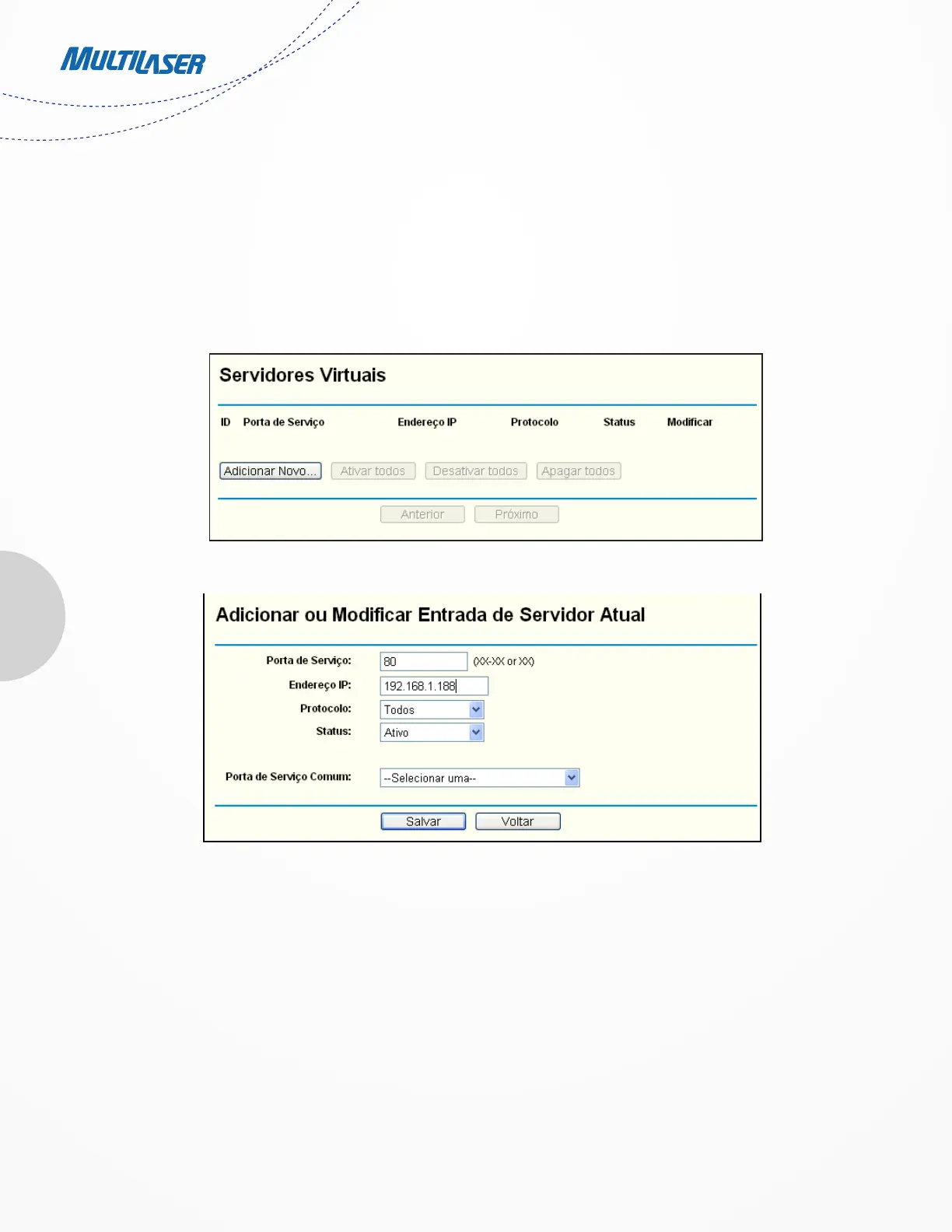Viewport: 952px width, 1232px height.
Task: Click the Protocolo column header
Action: (x=534, y=422)
